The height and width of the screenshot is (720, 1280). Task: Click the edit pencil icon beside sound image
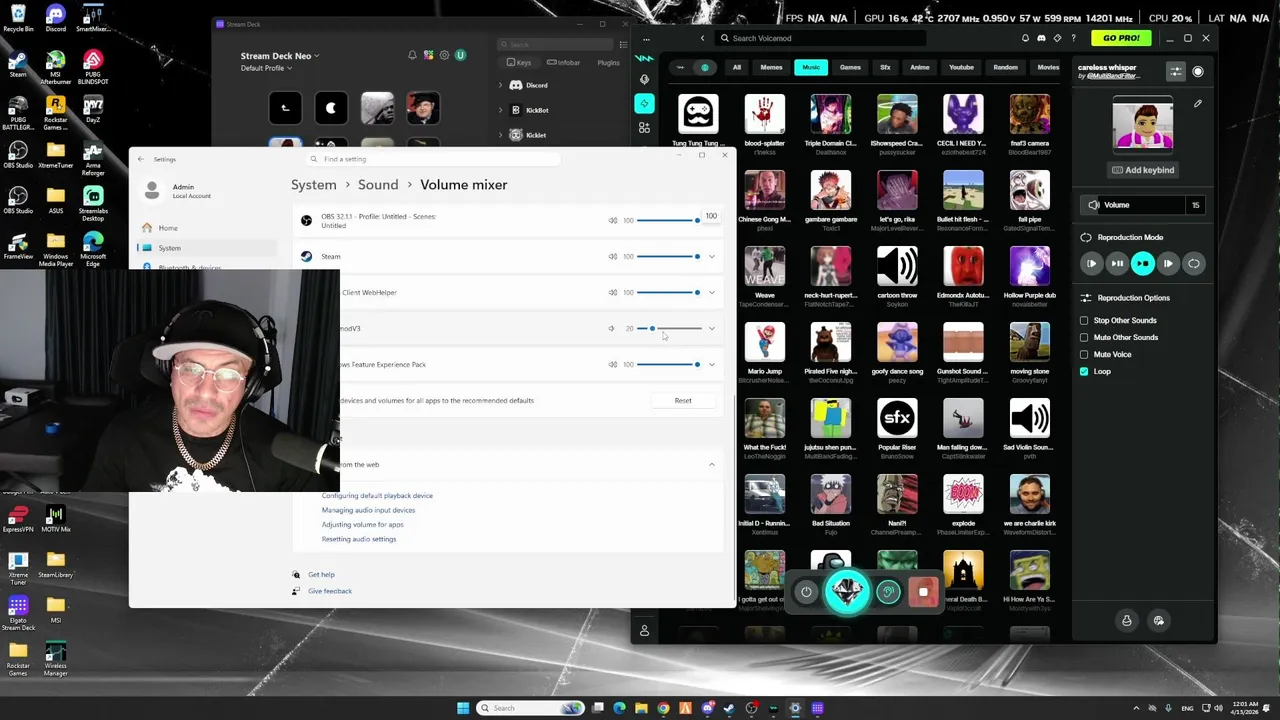coord(1198,103)
